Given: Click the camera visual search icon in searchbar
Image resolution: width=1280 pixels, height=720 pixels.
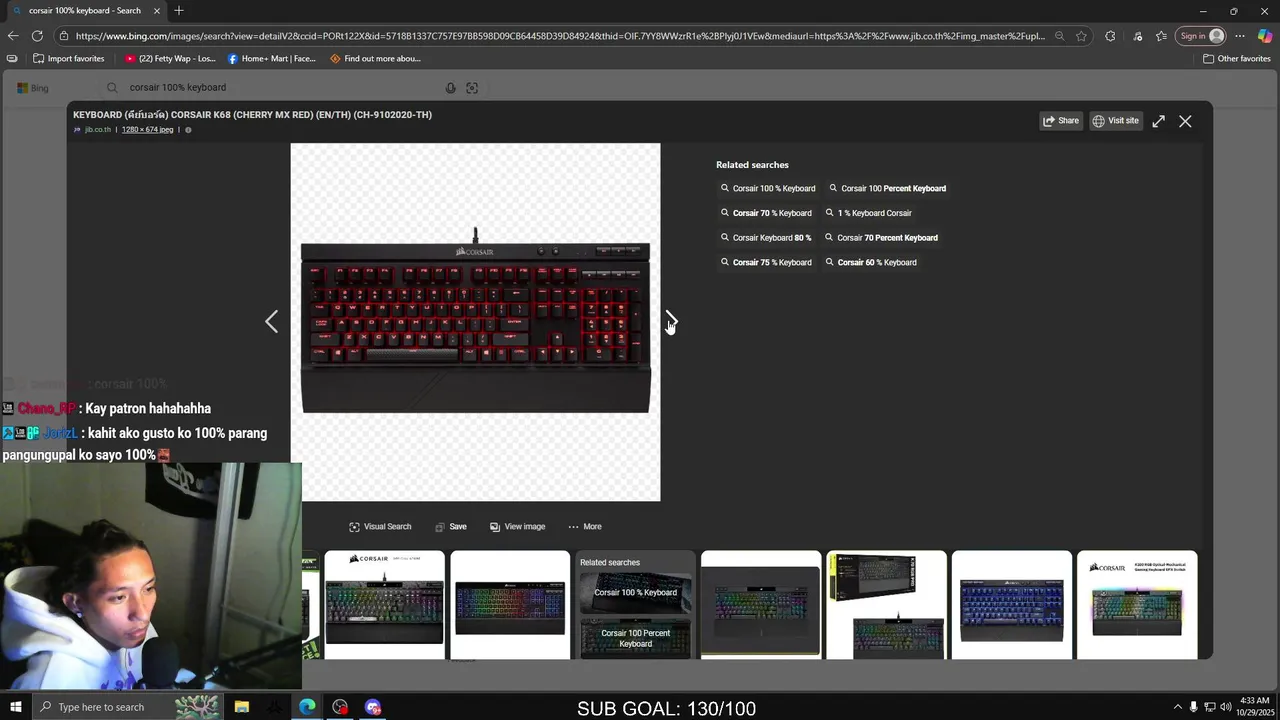Looking at the screenshot, I should 472,88.
